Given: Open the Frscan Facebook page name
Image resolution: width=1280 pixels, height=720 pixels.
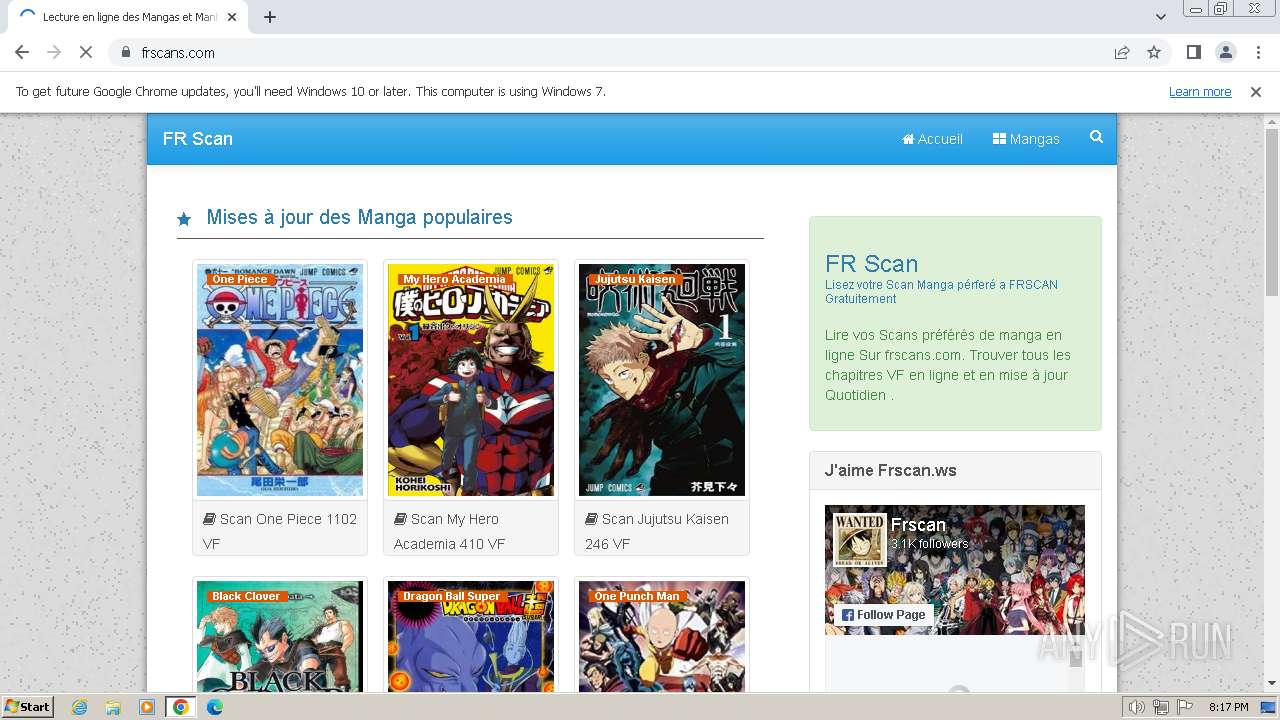Looking at the screenshot, I should [x=918, y=525].
